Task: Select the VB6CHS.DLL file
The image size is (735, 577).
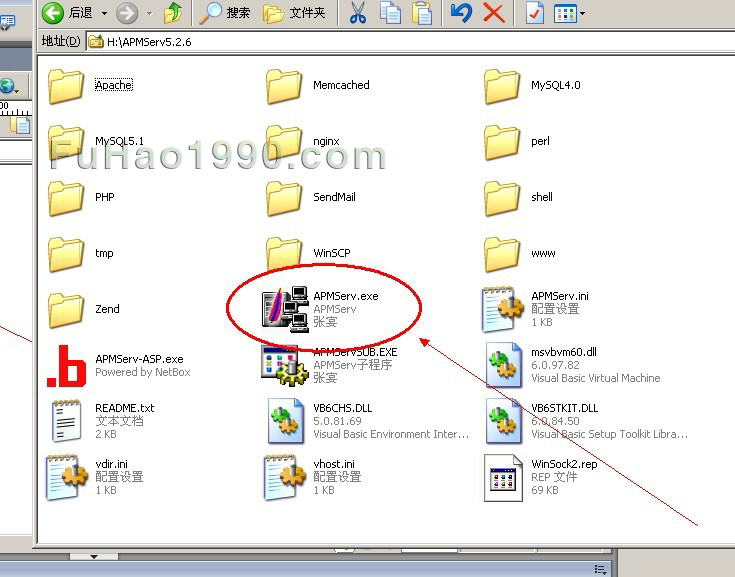Action: coord(368,421)
